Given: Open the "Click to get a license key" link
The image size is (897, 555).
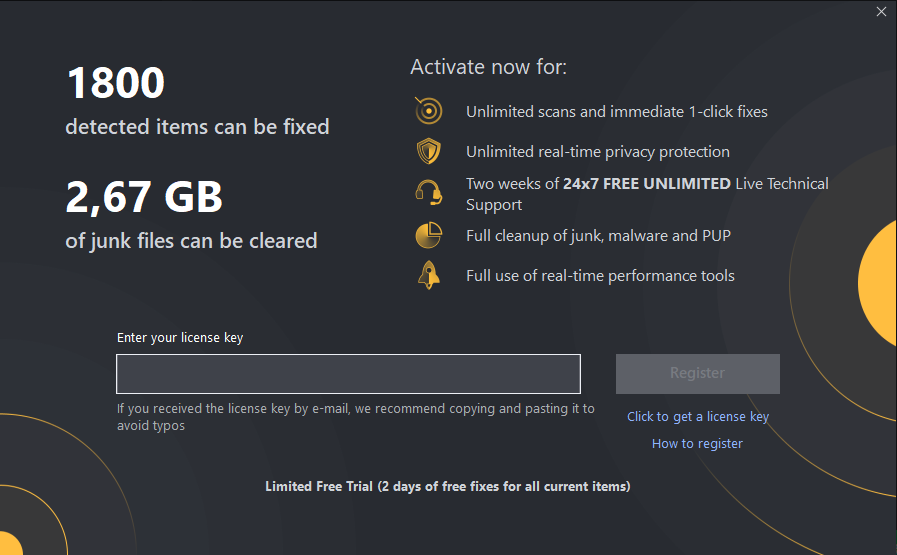Looking at the screenshot, I should click(698, 417).
